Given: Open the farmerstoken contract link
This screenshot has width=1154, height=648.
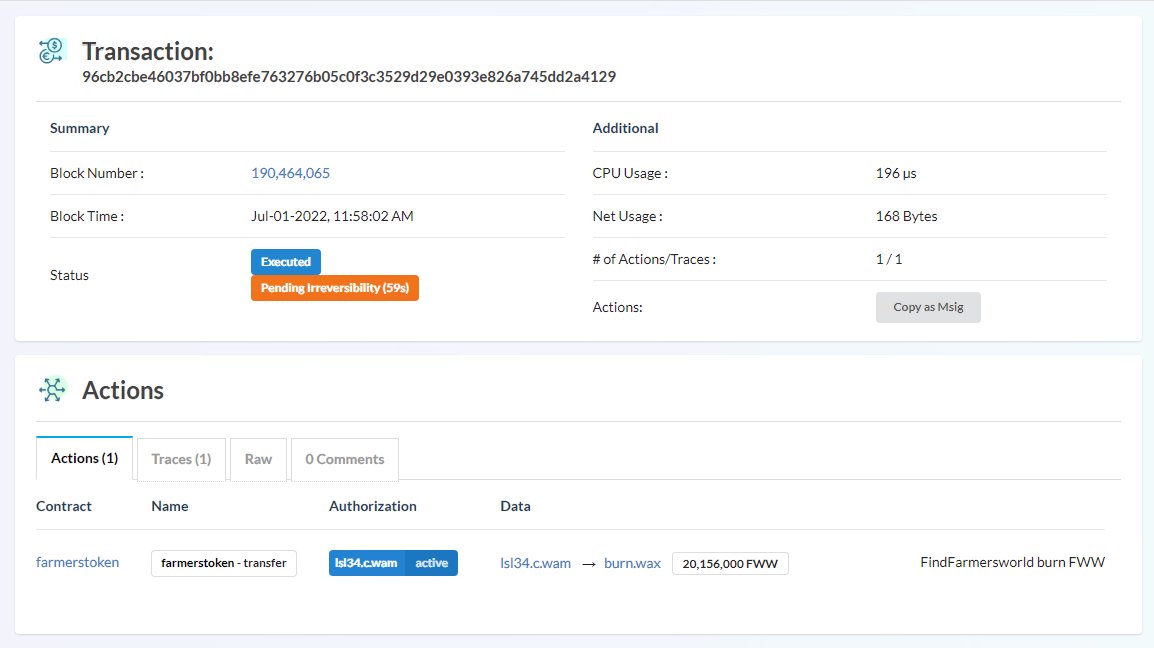Looking at the screenshot, I should click(77, 562).
